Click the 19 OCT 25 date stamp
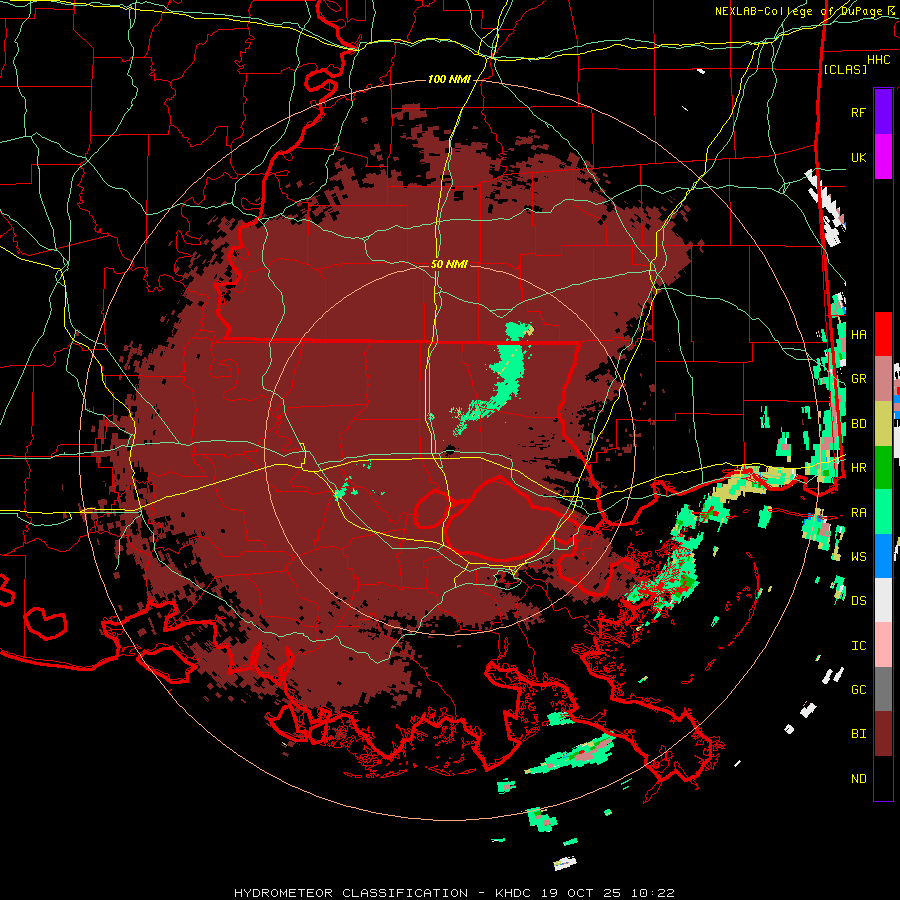Image resolution: width=900 pixels, height=900 pixels. (x=583, y=893)
